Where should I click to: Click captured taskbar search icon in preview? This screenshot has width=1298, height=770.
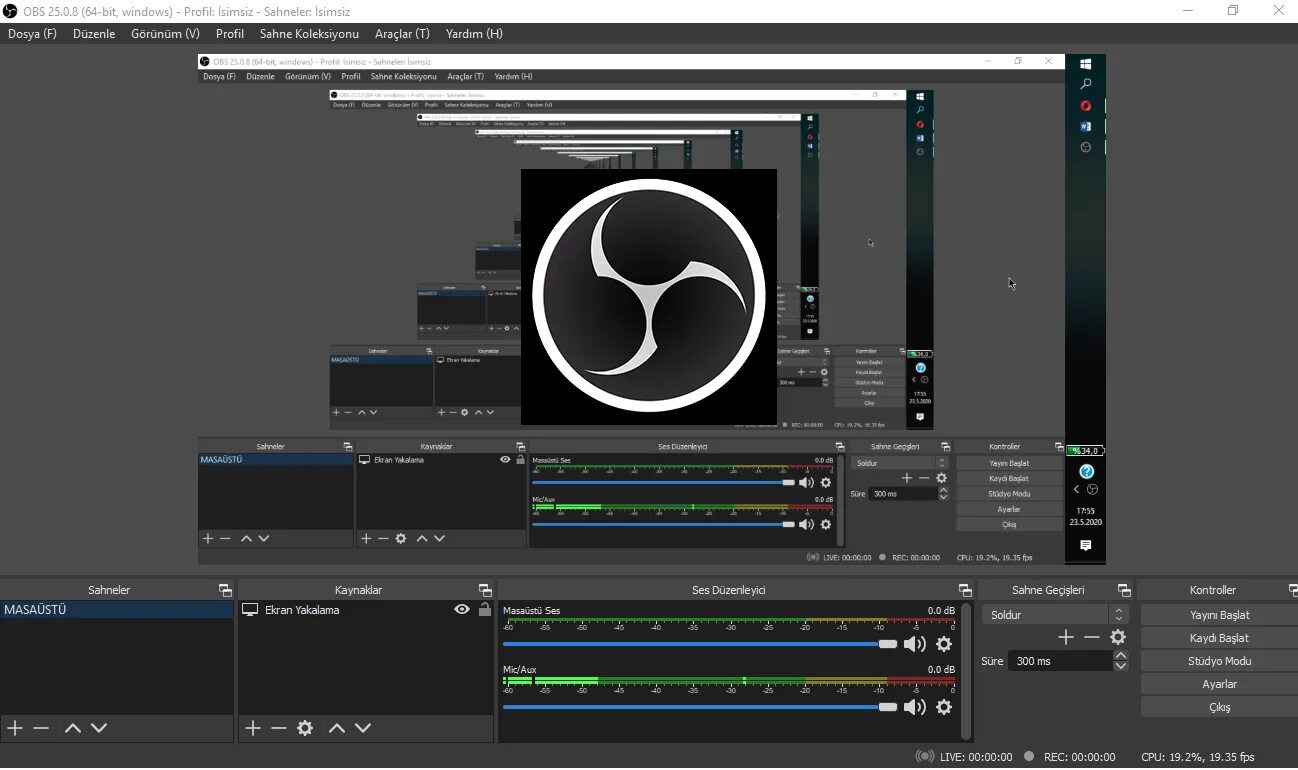pos(1086,85)
